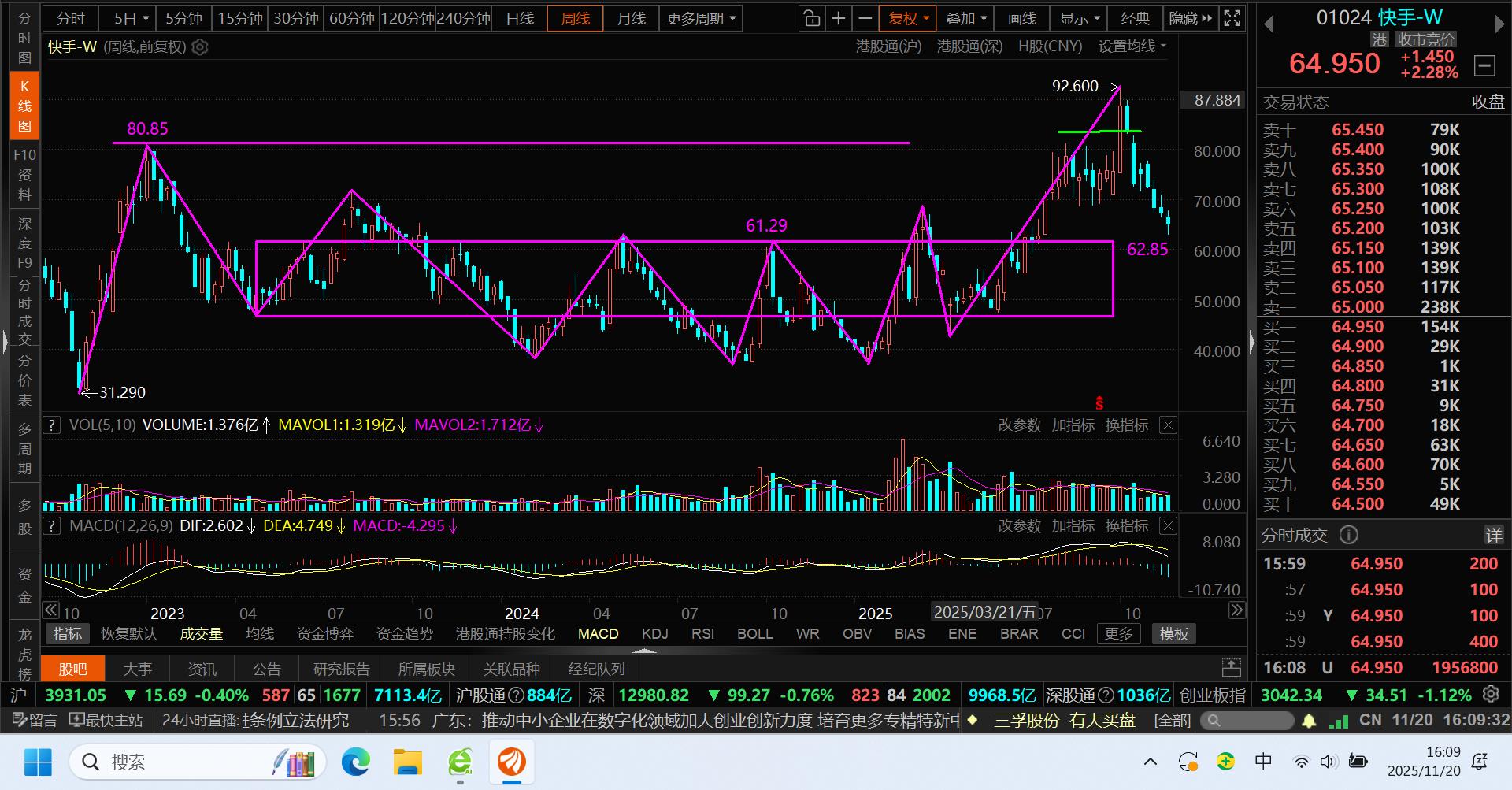The image size is (1512, 790).
Task: Click the lock icon in chart toolbar
Action: pos(811,18)
